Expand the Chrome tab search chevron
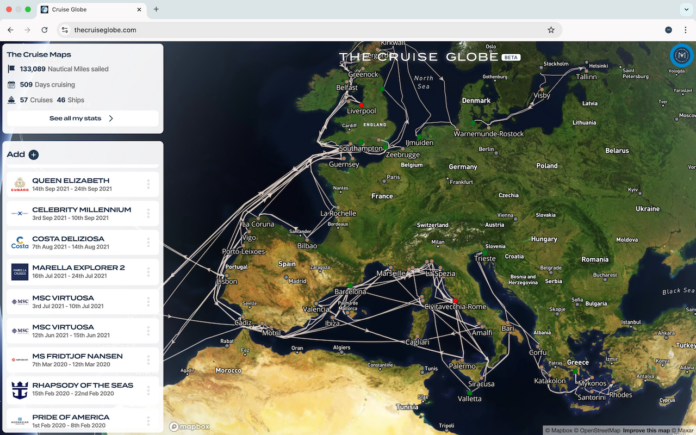The height and width of the screenshot is (435, 696). click(684, 9)
